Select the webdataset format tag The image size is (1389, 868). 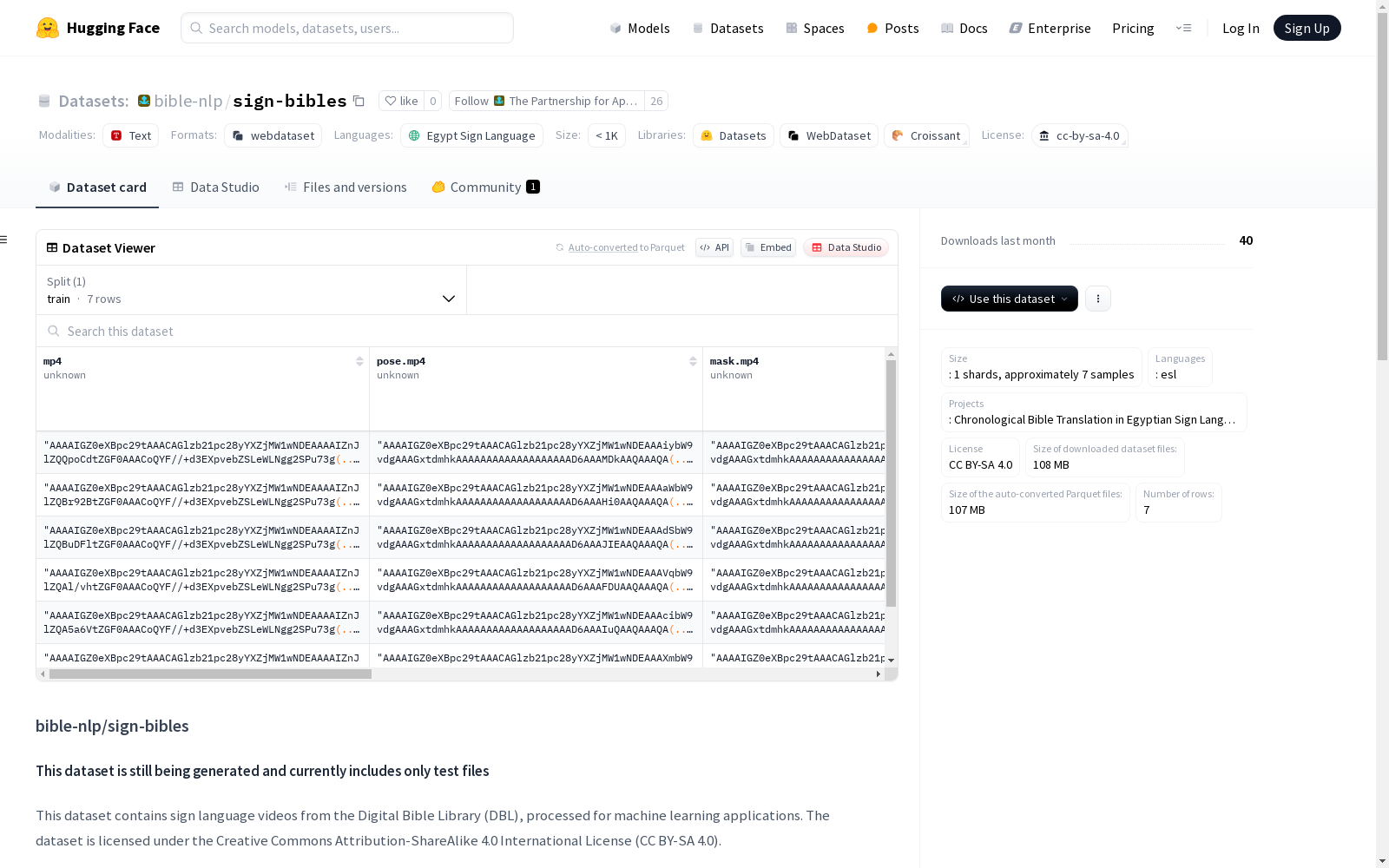[273, 135]
